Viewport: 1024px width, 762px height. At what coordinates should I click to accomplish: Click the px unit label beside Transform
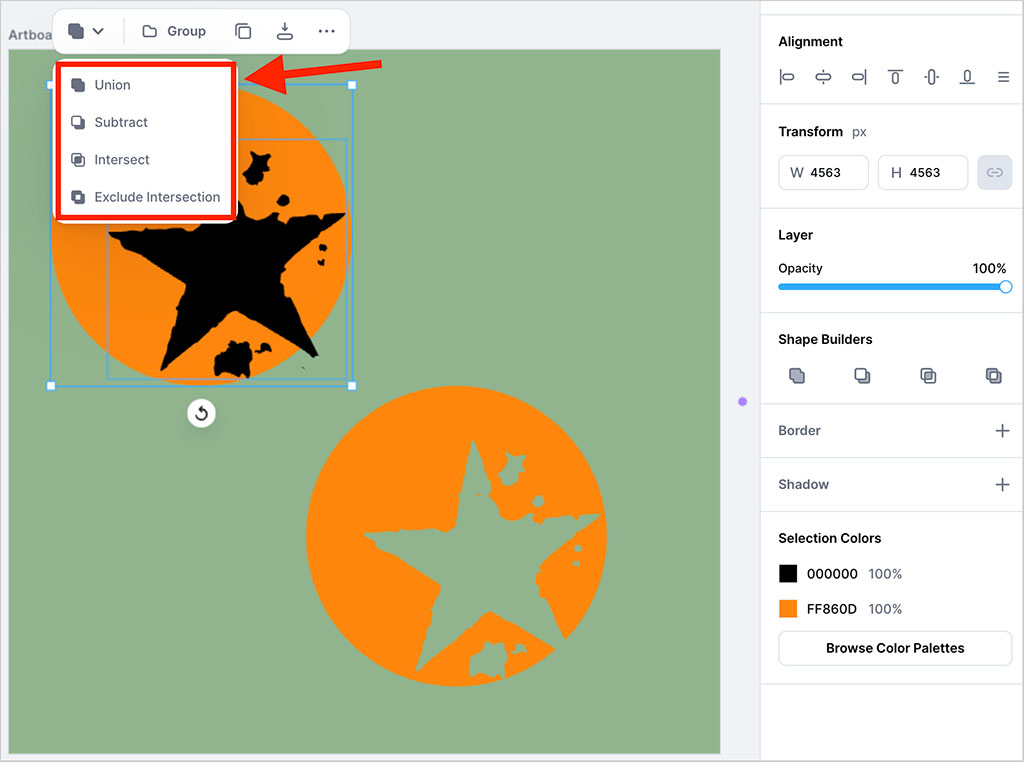pyautogui.click(x=859, y=133)
